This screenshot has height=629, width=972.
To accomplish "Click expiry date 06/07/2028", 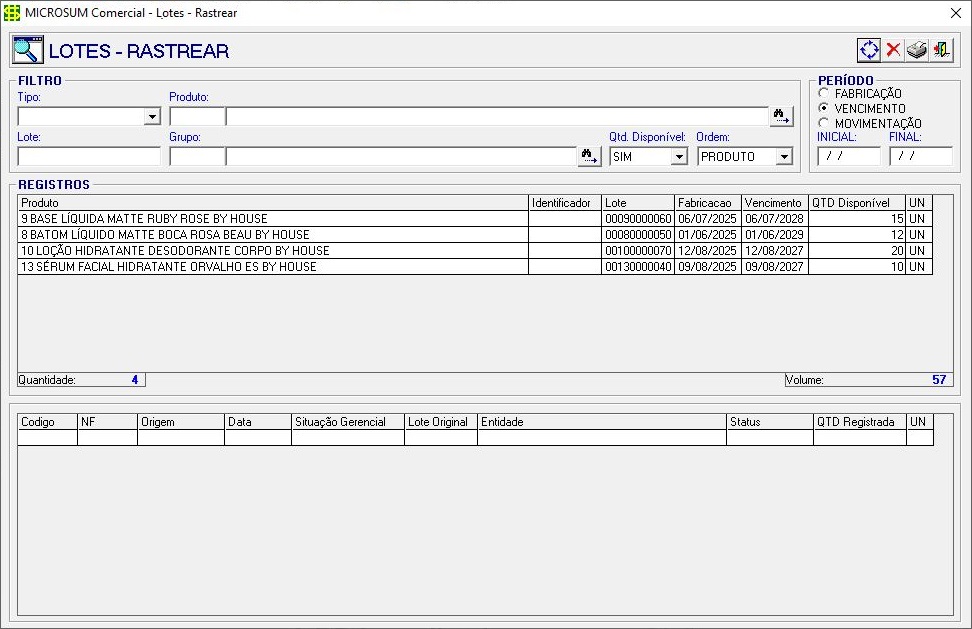I will pos(775,219).
